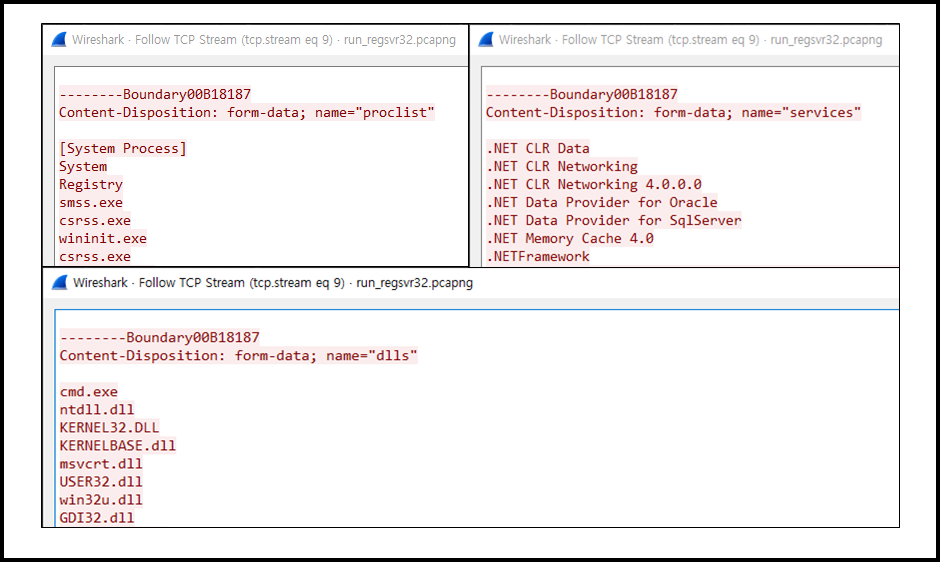The height and width of the screenshot is (562, 940).
Task: Click the "[System Process]" line
Action: 122,149
